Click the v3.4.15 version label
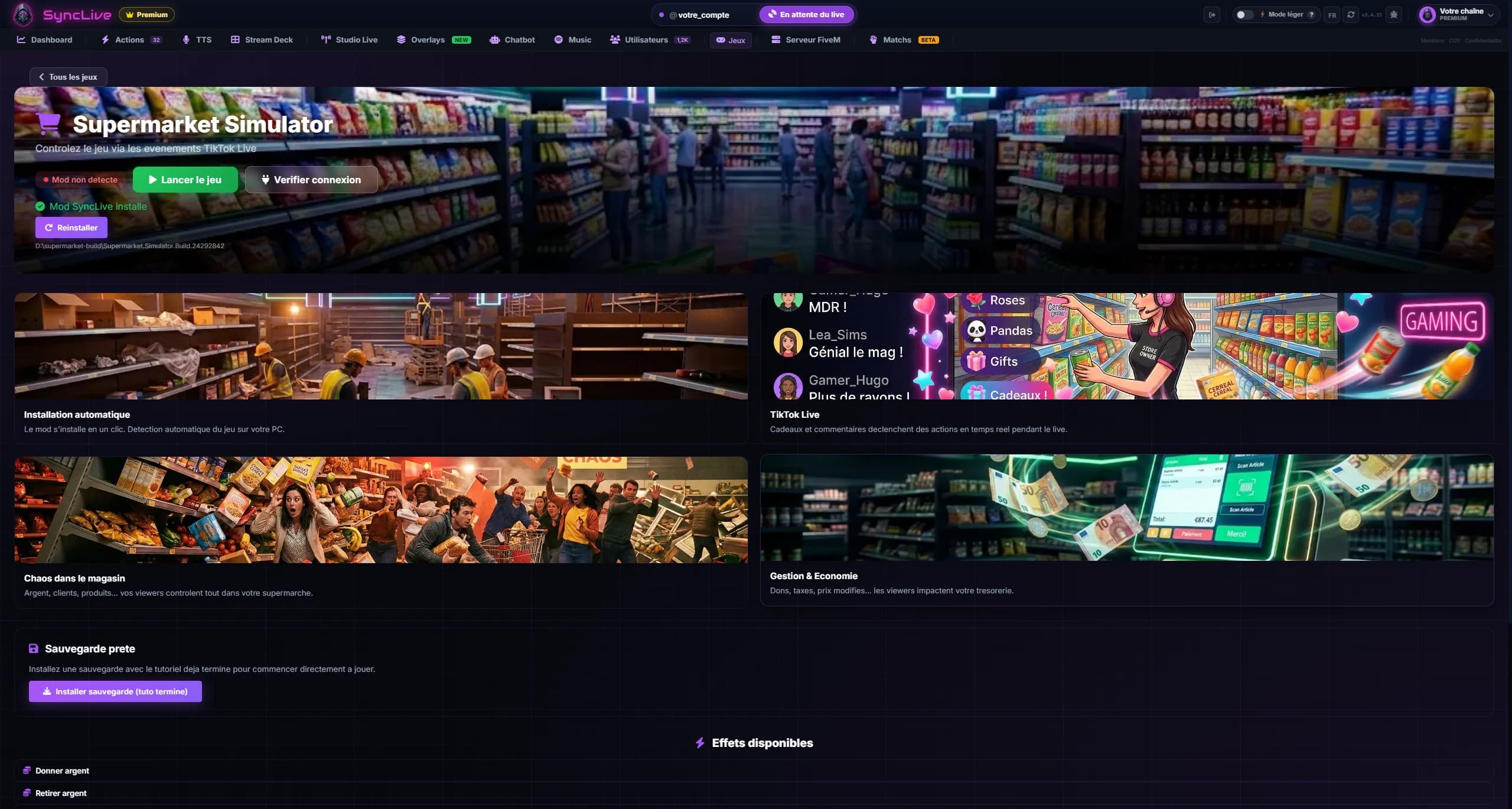This screenshot has height=809, width=1512. (x=1371, y=15)
